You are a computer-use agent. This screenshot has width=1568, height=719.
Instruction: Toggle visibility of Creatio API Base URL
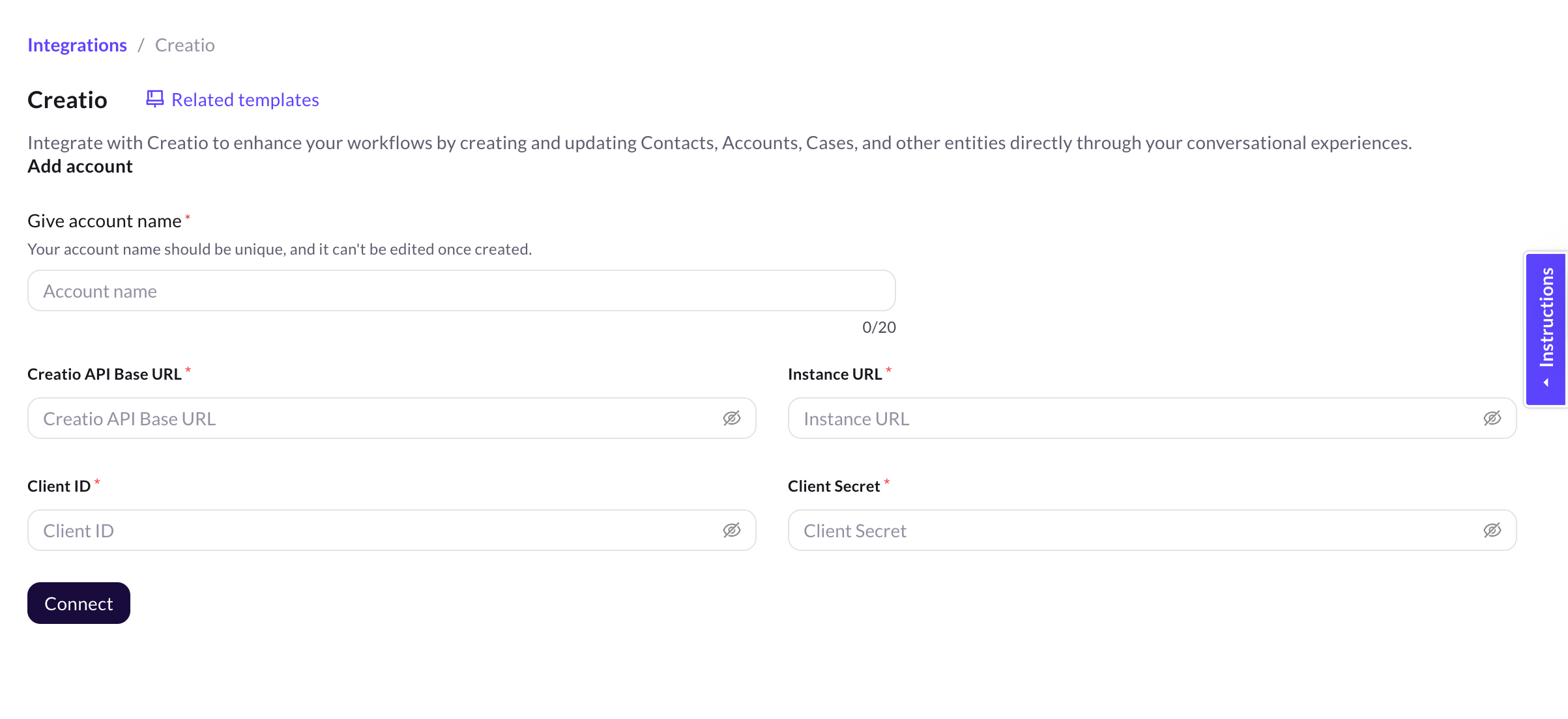pyautogui.click(x=732, y=418)
